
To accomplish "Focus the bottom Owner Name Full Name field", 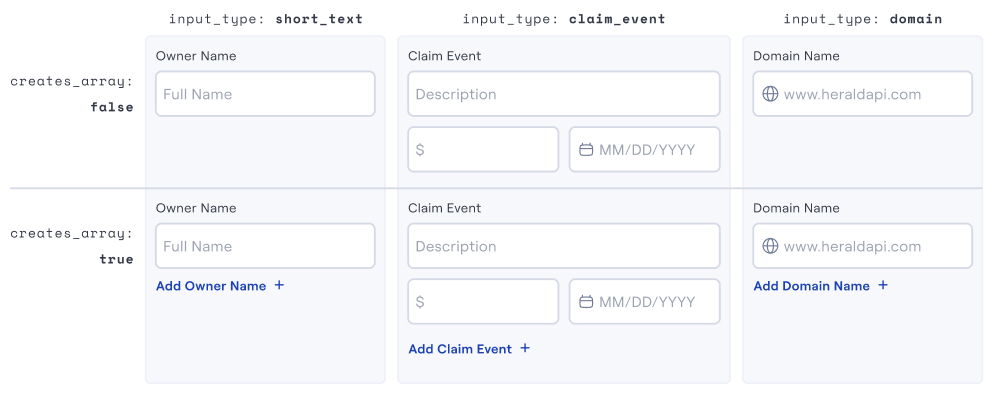I will 265,245.
